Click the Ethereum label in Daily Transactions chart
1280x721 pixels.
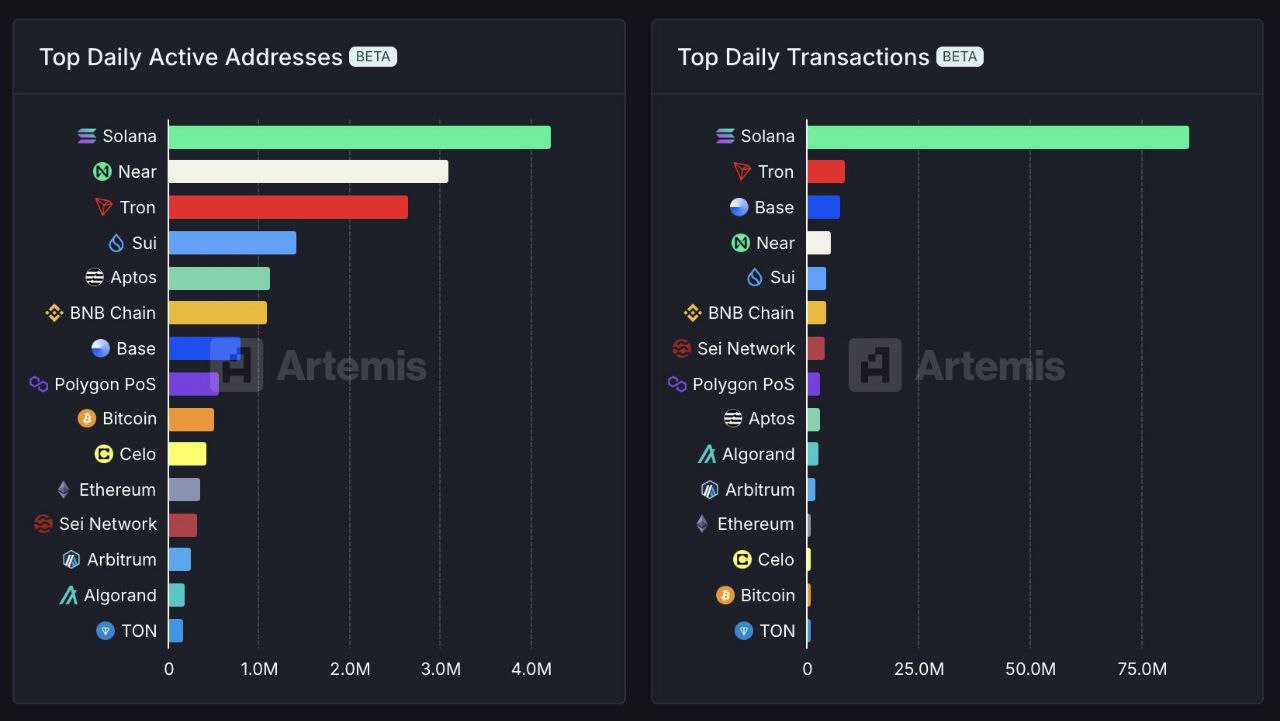click(755, 524)
